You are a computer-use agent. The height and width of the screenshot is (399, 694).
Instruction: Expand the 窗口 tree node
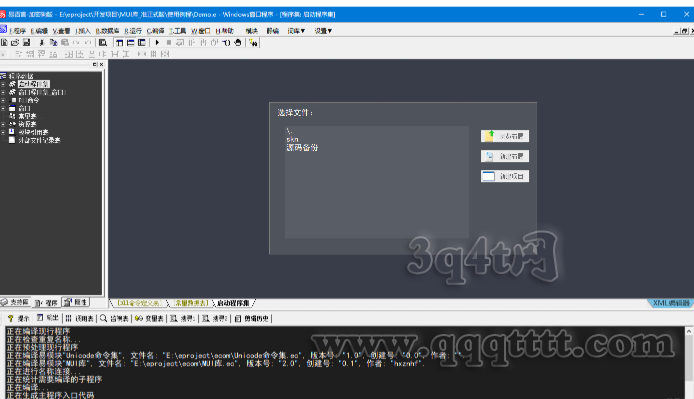(3, 108)
